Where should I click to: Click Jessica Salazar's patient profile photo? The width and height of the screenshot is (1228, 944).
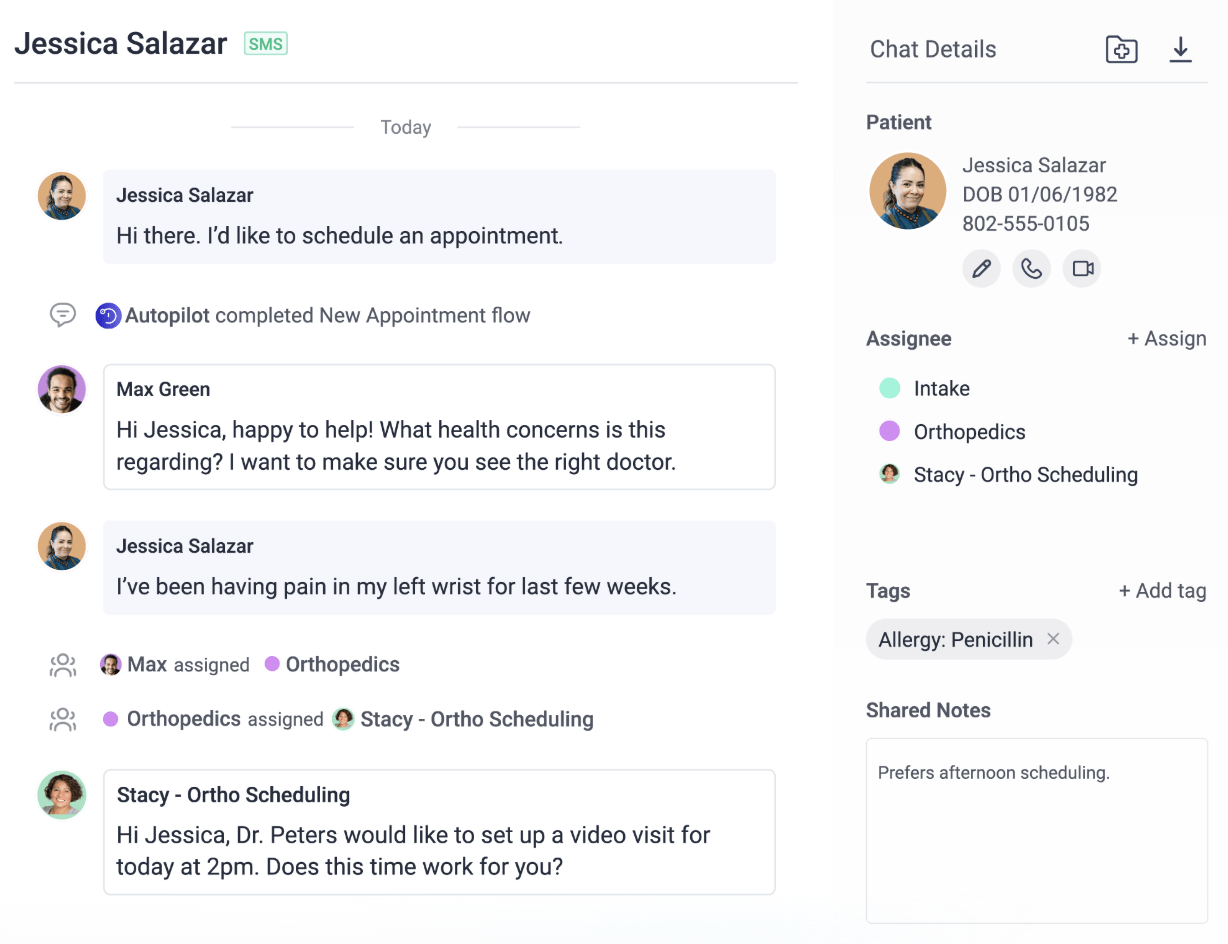pyautogui.click(x=908, y=191)
